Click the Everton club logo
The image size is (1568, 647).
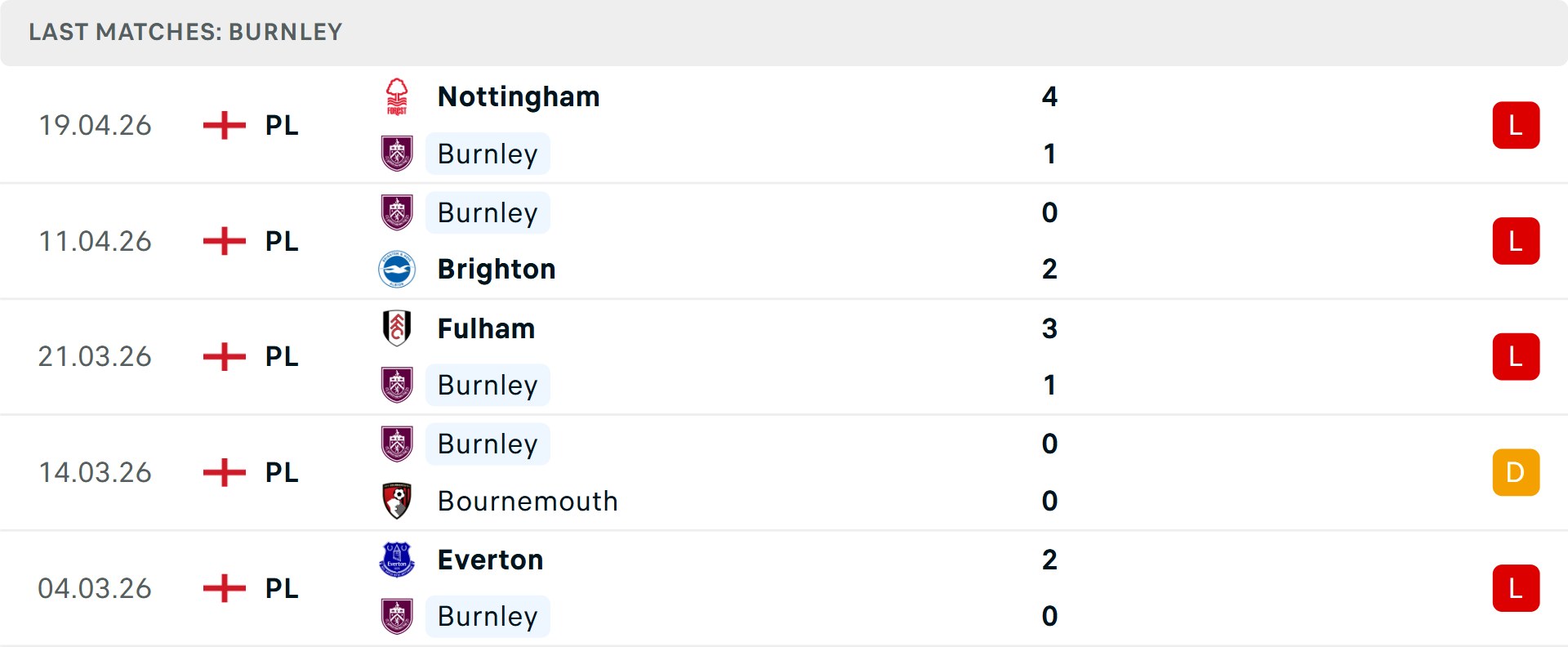click(398, 559)
